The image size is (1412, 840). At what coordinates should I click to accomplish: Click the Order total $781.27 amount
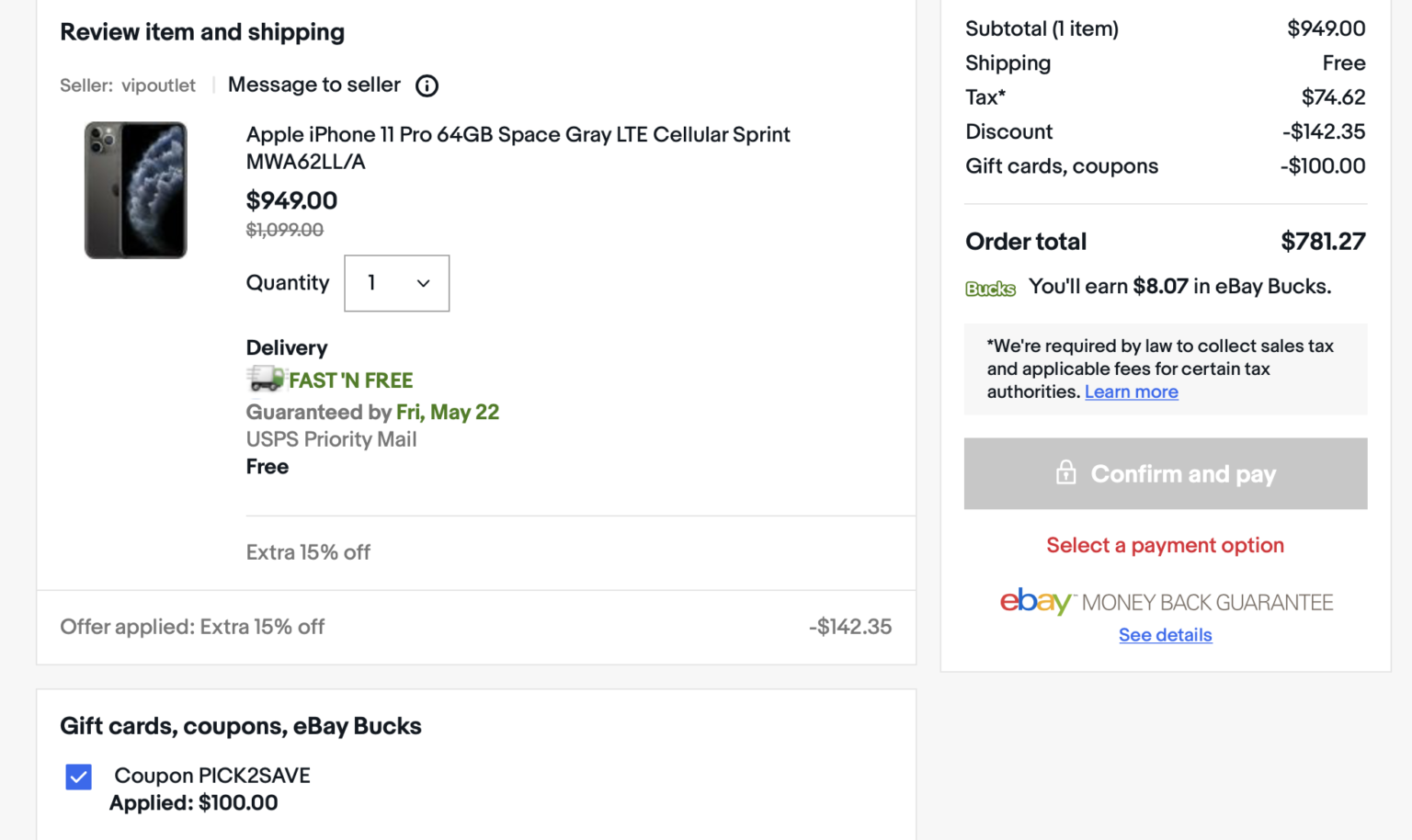coord(1324,242)
